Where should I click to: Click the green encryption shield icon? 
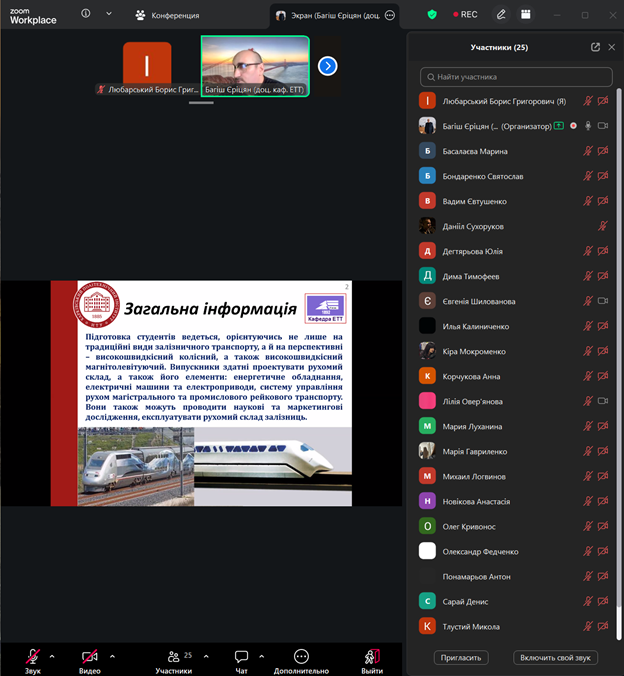point(432,15)
